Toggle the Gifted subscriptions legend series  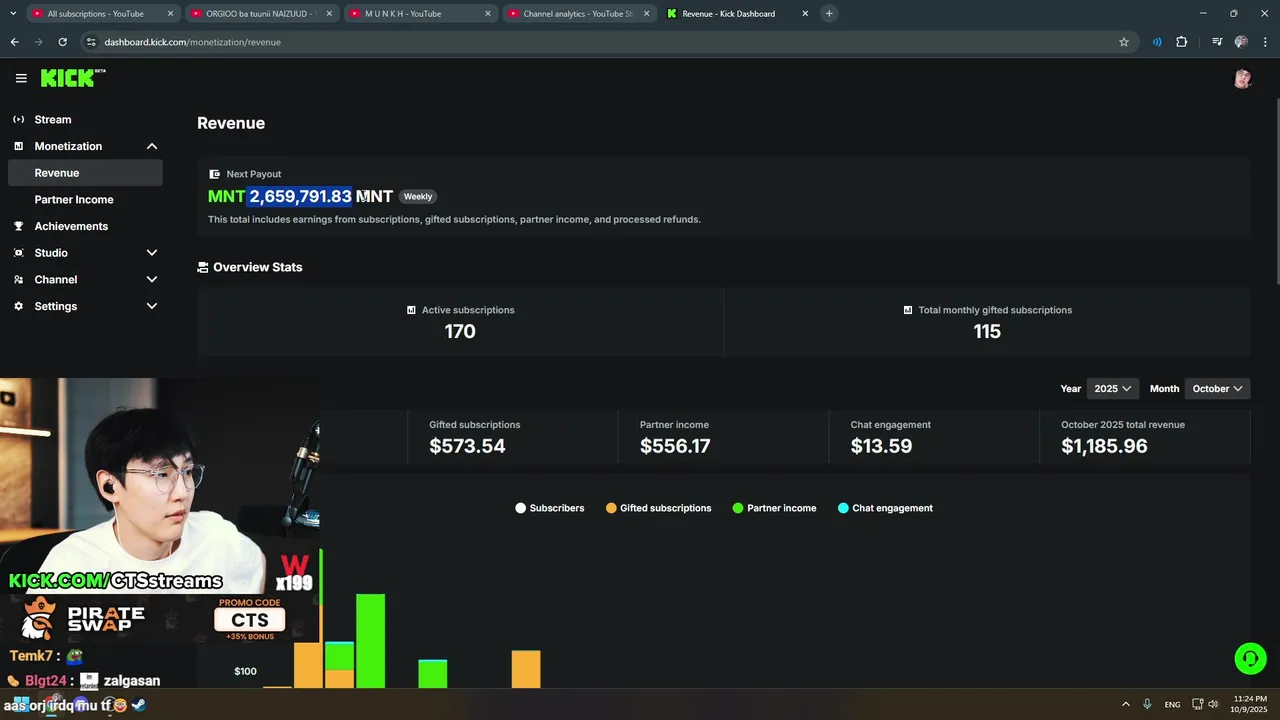click(x=659, y=508)
